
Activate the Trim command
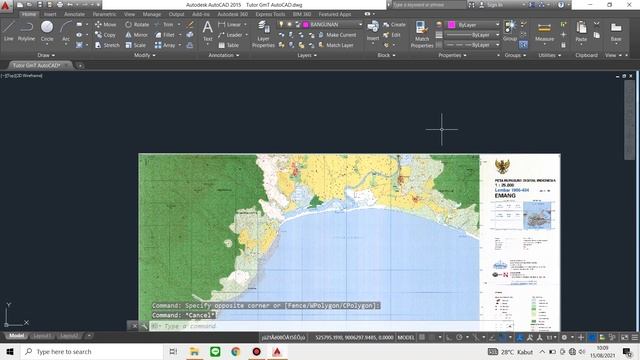coord(164,24)
